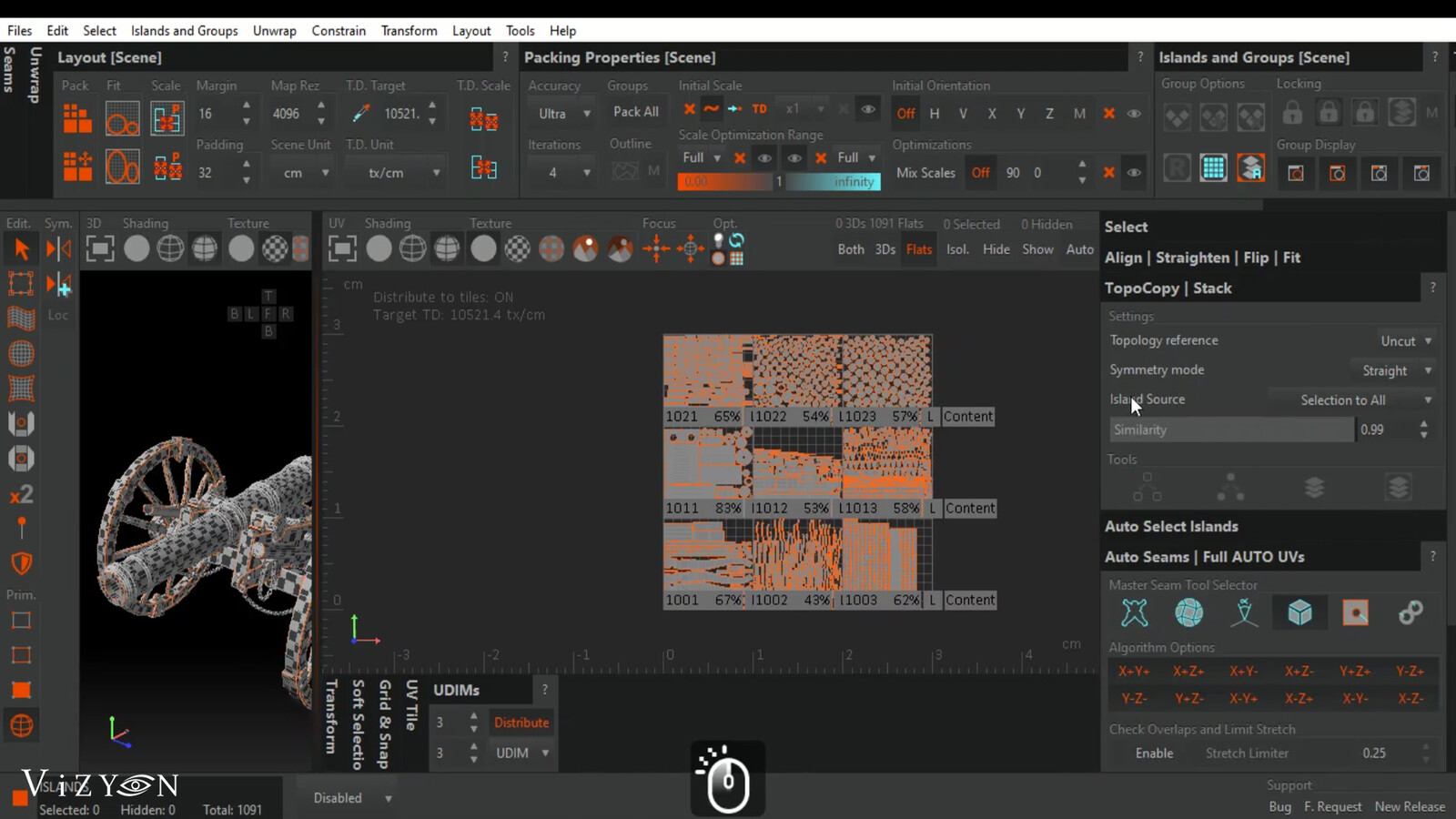Click the Scale Optimization Range orange bar
Viewport: 1456px width, 819px height.
click(724, 181)
